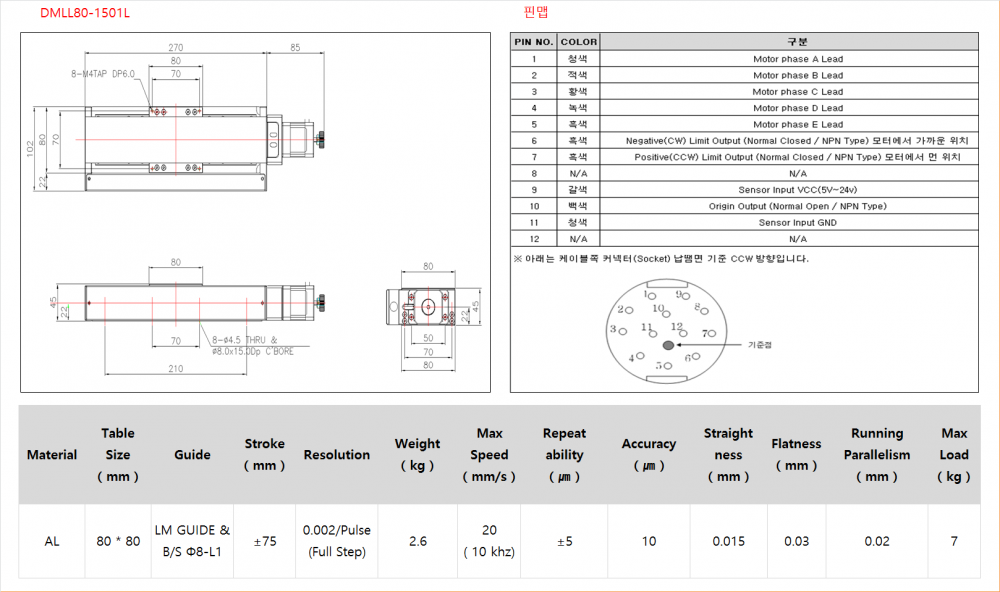The height and width of the screenshot is (592, 1000).
Task: Click the 8-M4TAP DP6.0 annotation label
Action: [102, 74]
